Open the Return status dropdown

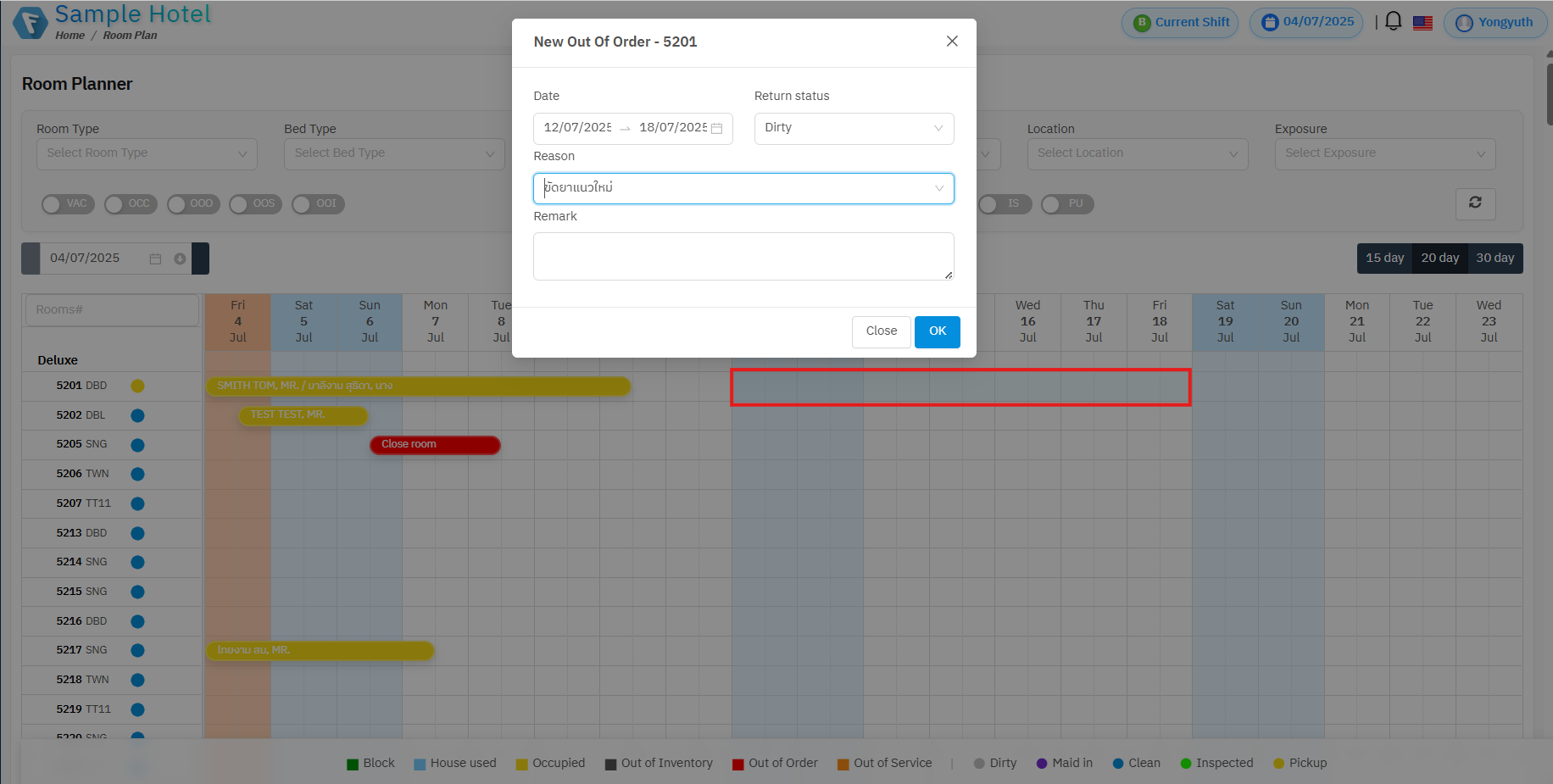coord(853,128)
